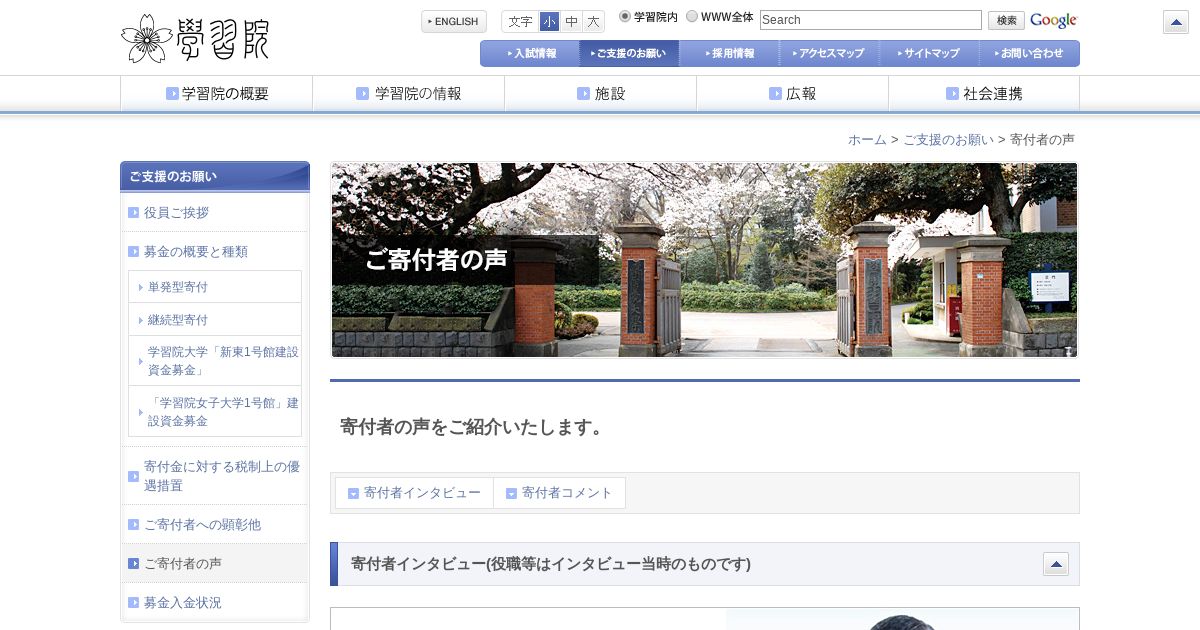Open 社会連携 main menu

[x=984, y=94]
